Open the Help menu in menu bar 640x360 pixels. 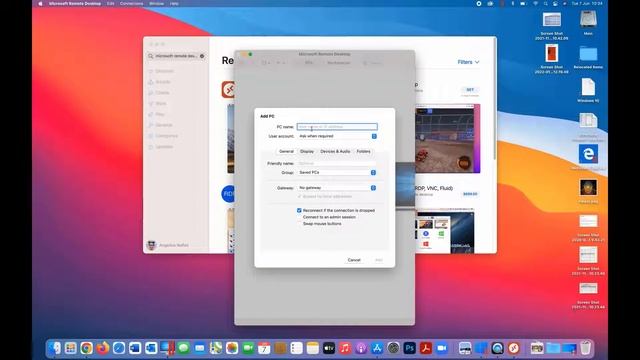174,3
